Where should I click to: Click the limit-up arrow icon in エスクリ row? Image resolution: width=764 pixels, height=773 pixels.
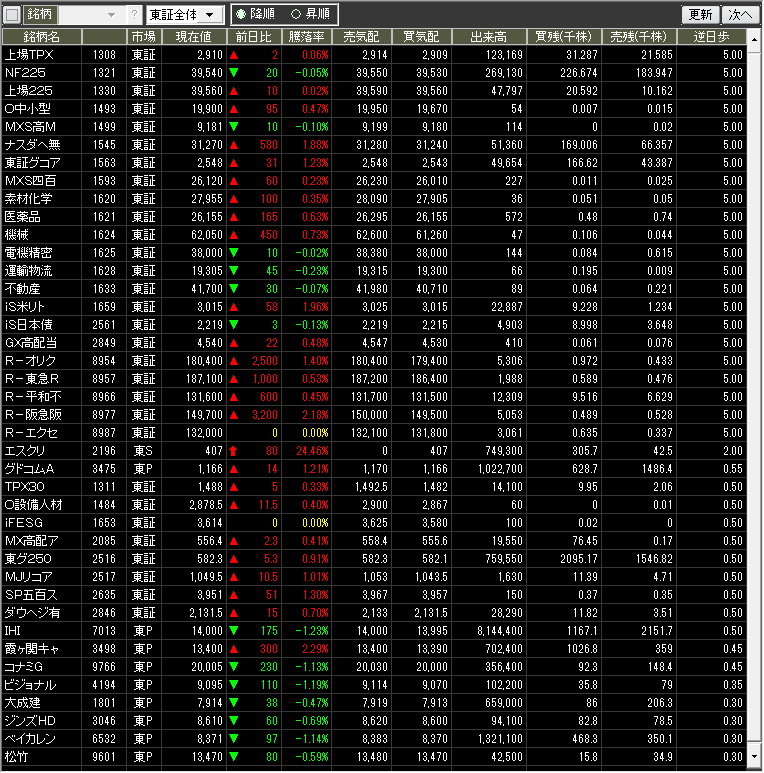(x=234, y=451)
